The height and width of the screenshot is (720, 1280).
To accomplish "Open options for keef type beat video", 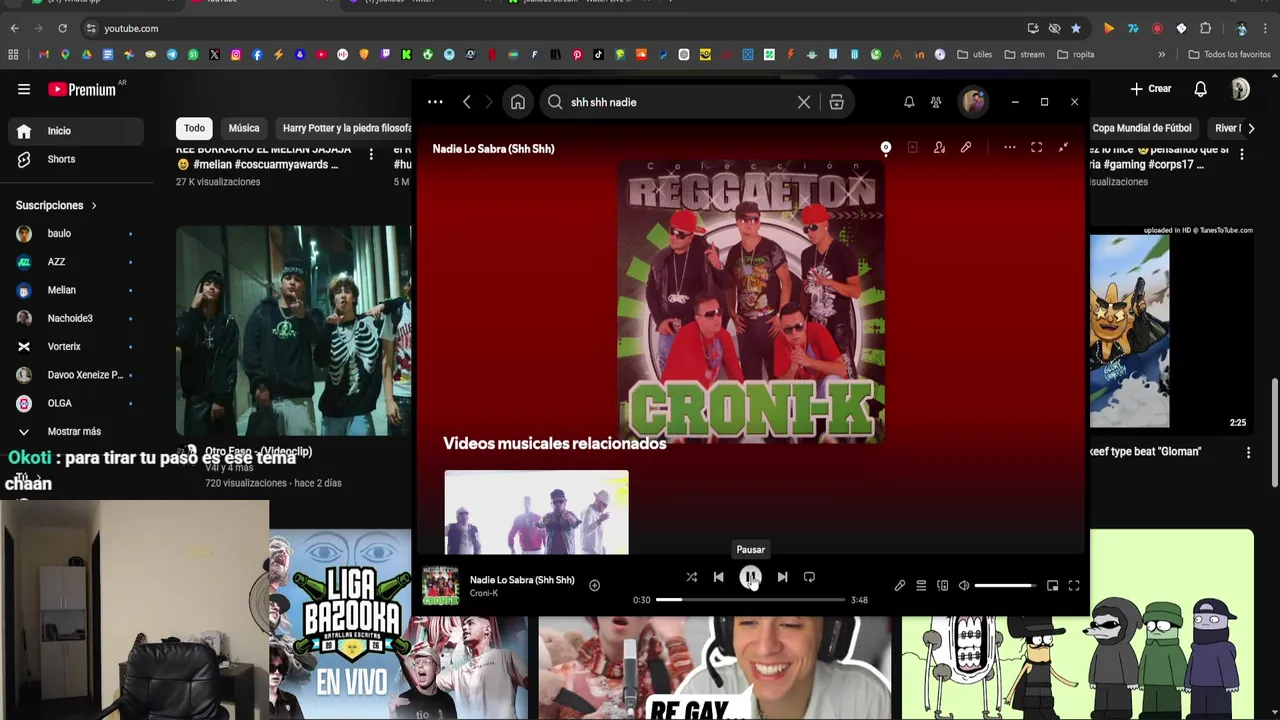I will click(1248, 452).
